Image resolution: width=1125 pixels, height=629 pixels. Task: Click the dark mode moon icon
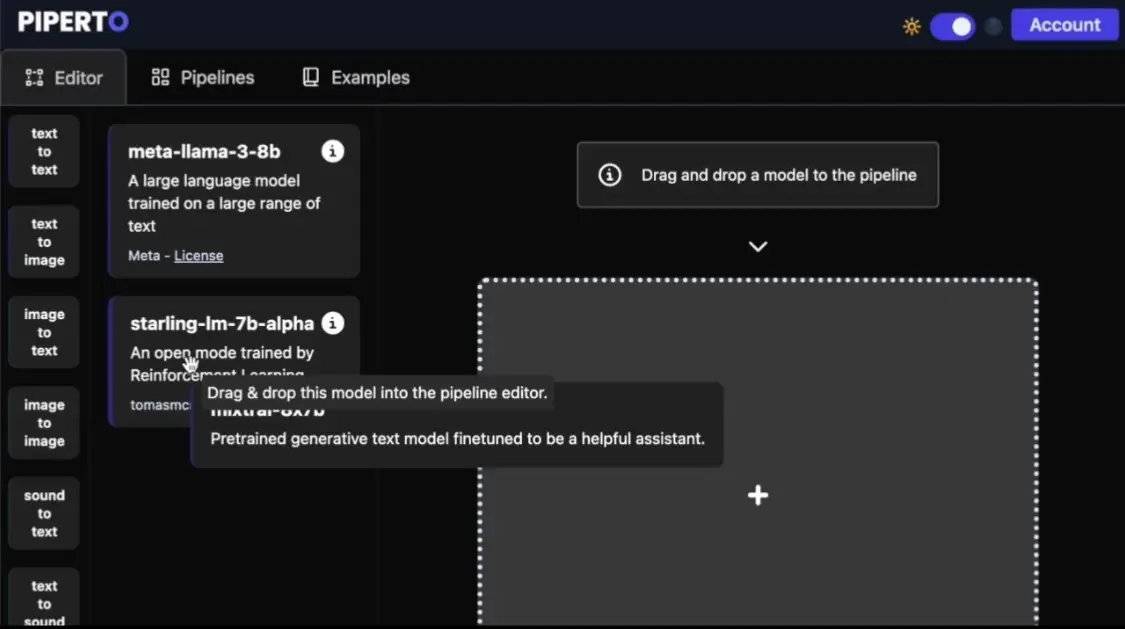(993, 26)
